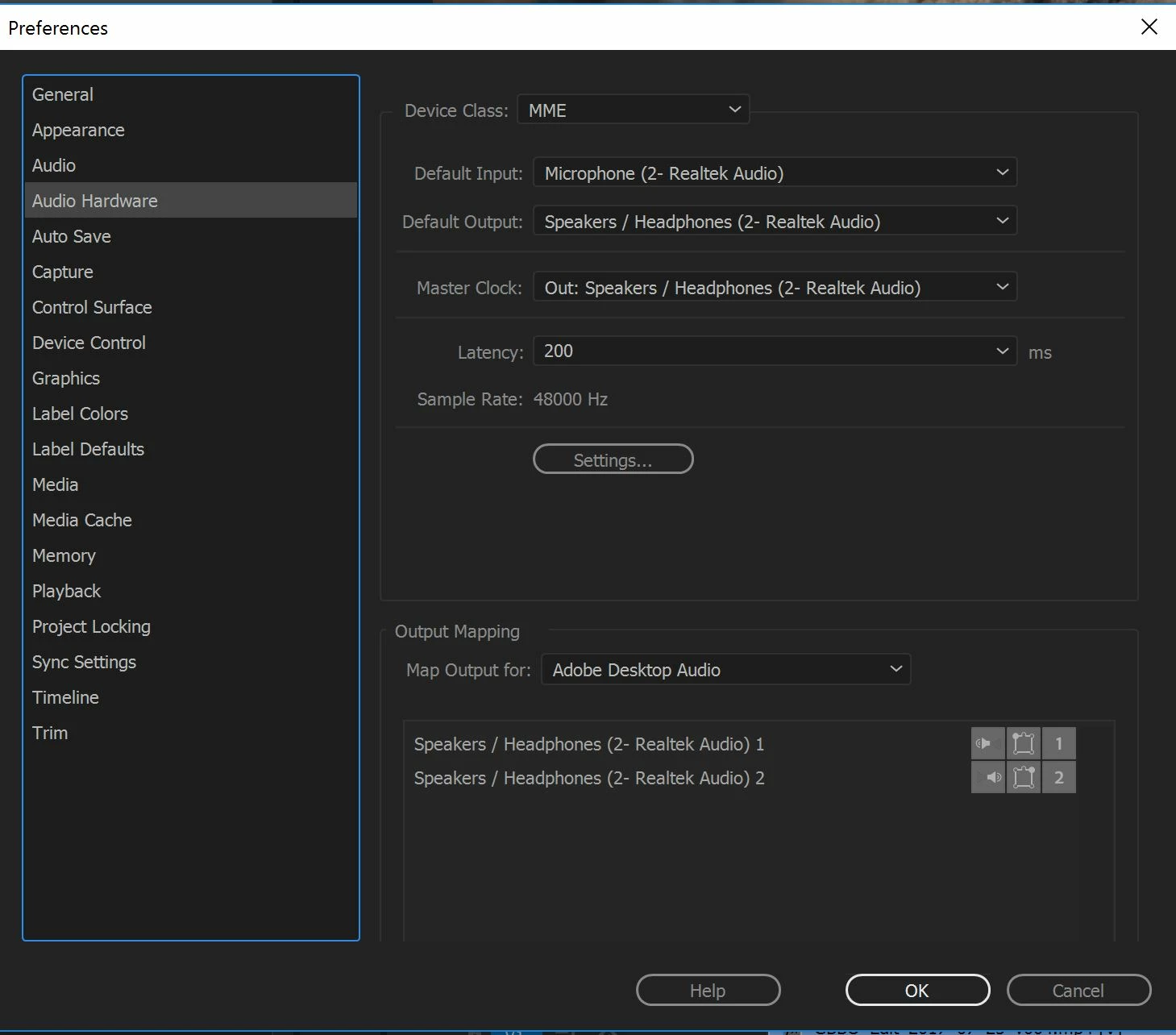
Task: Click the Settings... button
Action: (613, 459)
